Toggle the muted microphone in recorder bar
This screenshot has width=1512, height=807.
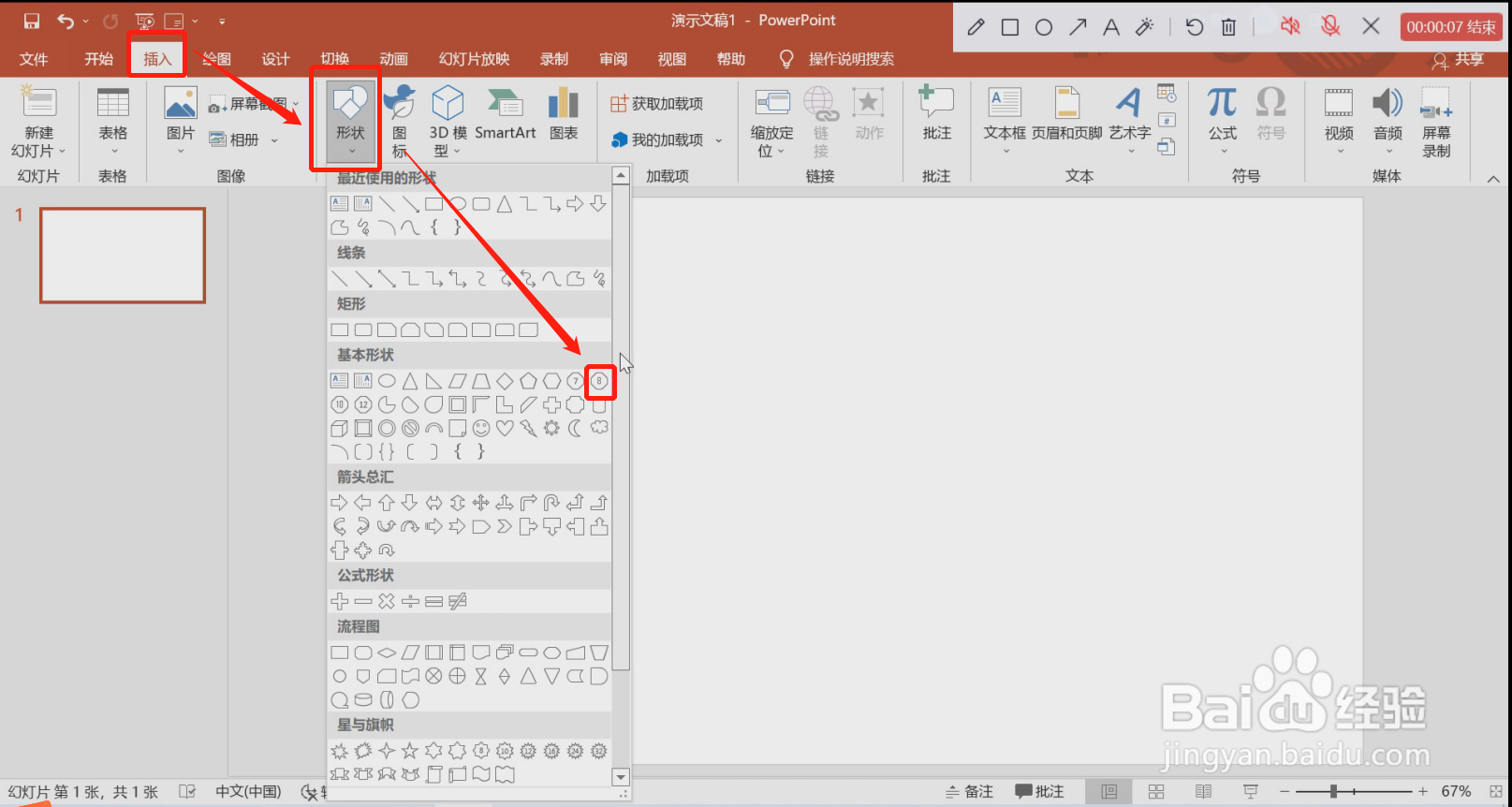[1330, 26]
